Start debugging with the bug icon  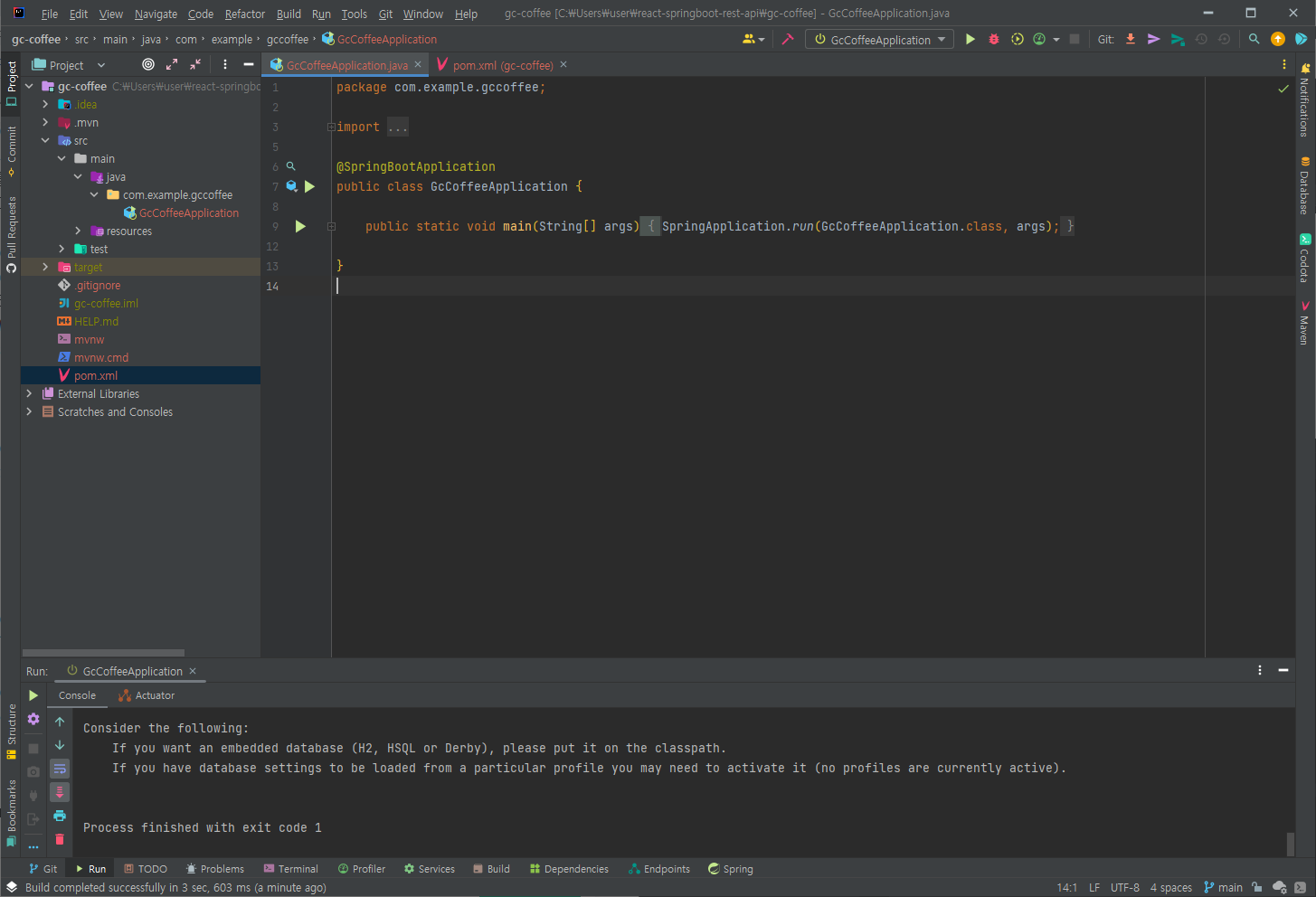994,39
